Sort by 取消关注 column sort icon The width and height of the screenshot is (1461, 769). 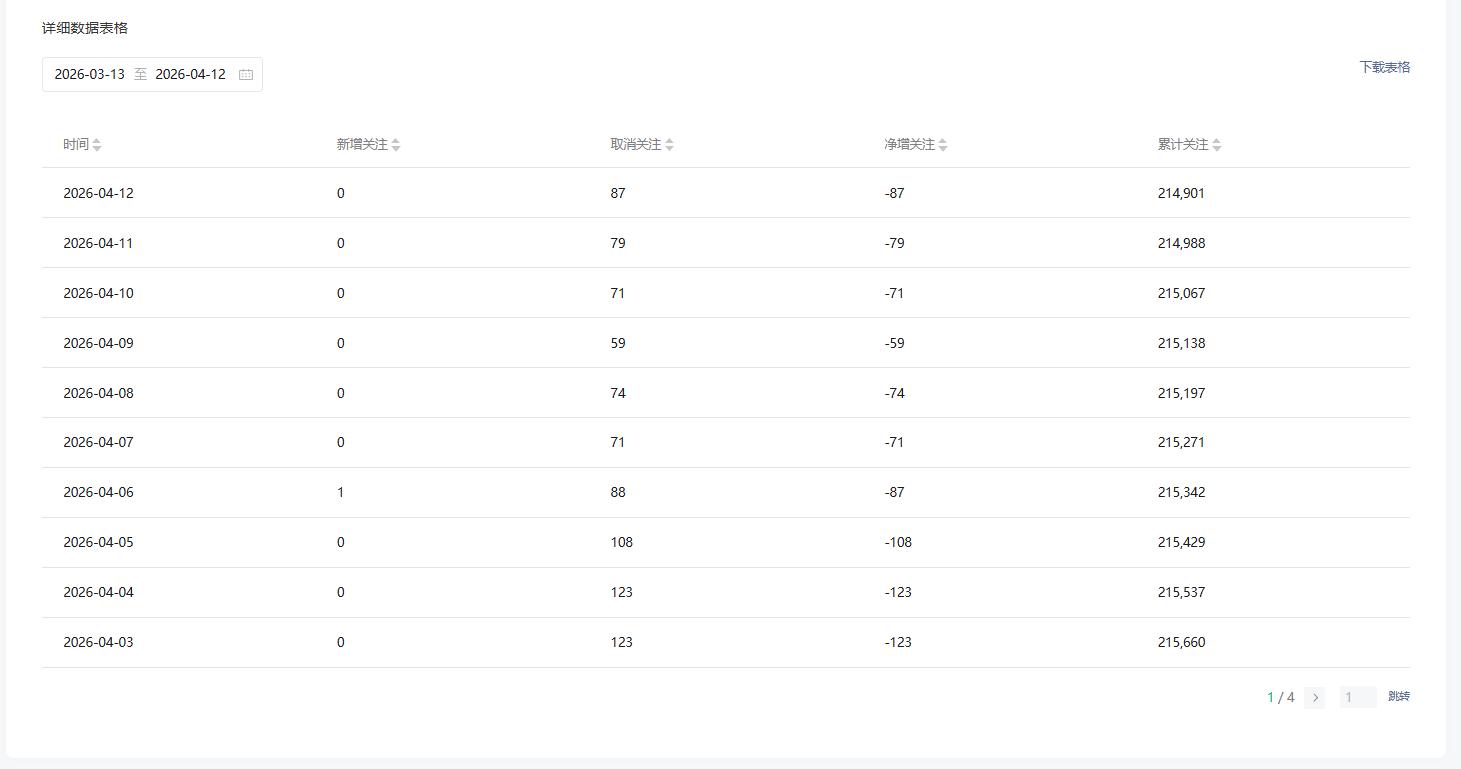click(670, 145)
